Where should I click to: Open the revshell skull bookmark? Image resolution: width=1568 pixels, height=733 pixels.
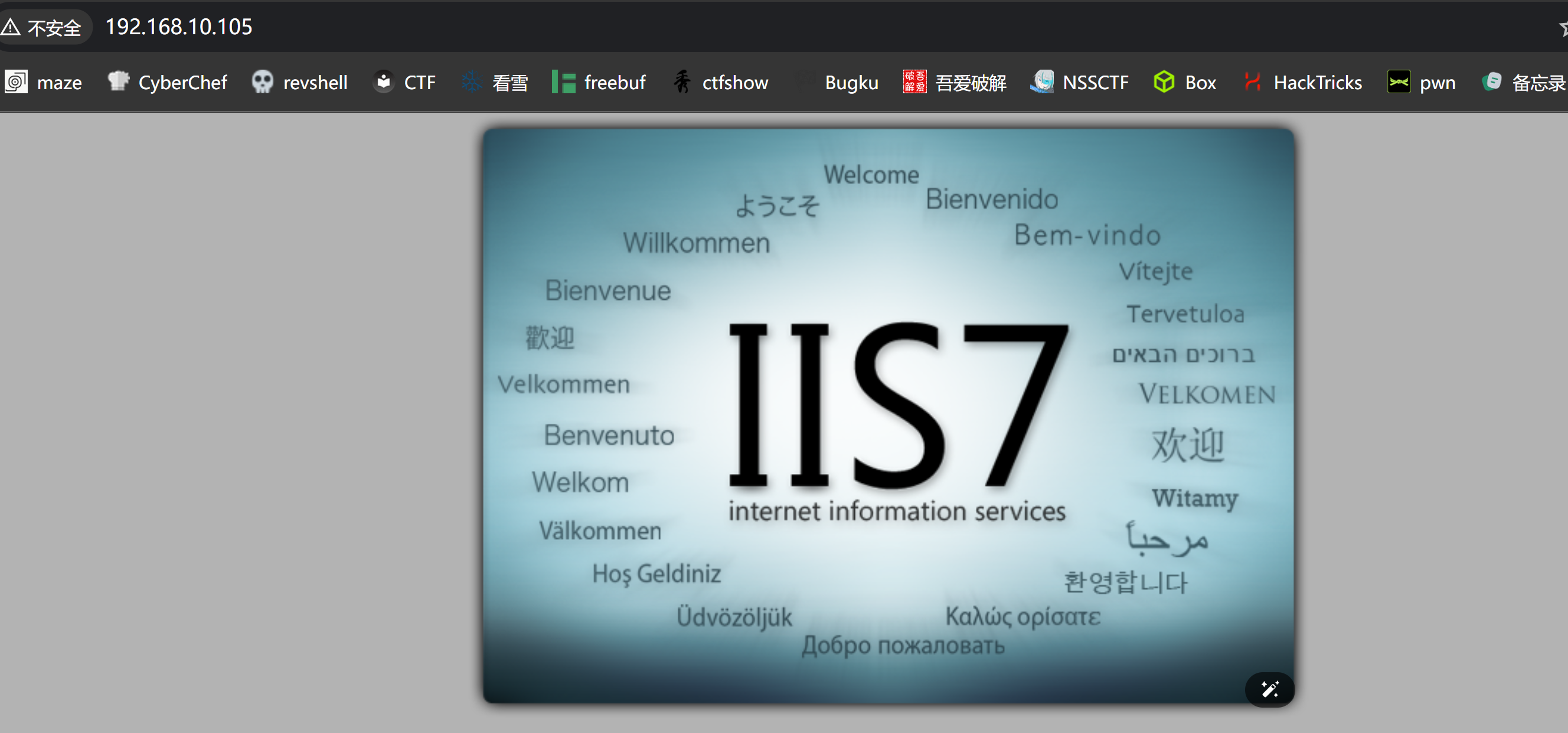pyautogui.click(x=299, y=81)
